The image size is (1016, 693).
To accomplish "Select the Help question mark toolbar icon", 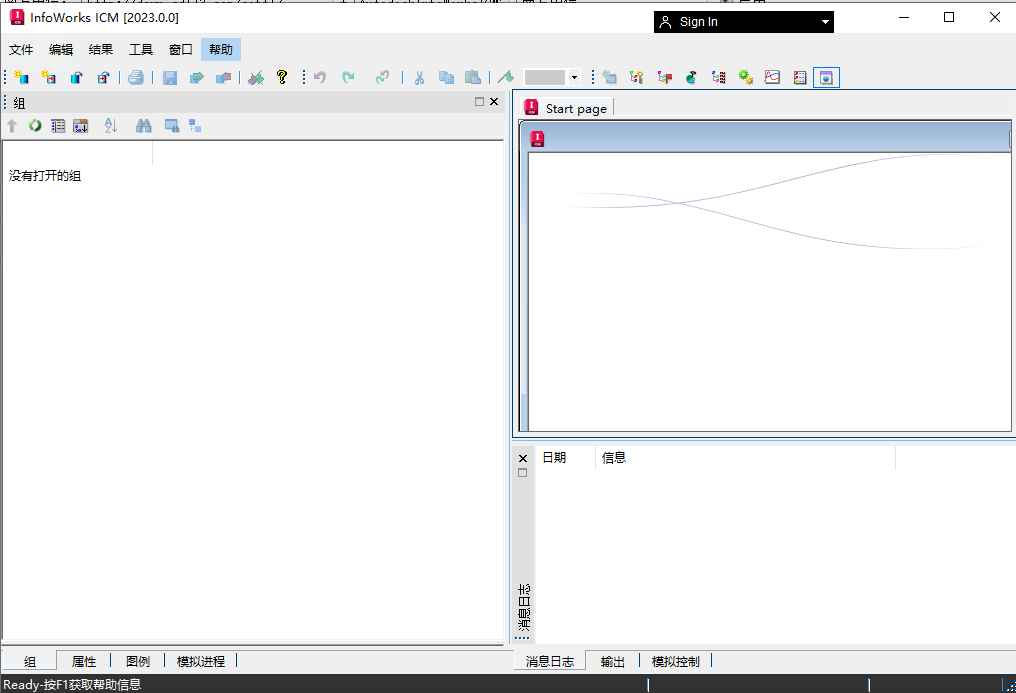I will tap(282, 77).
